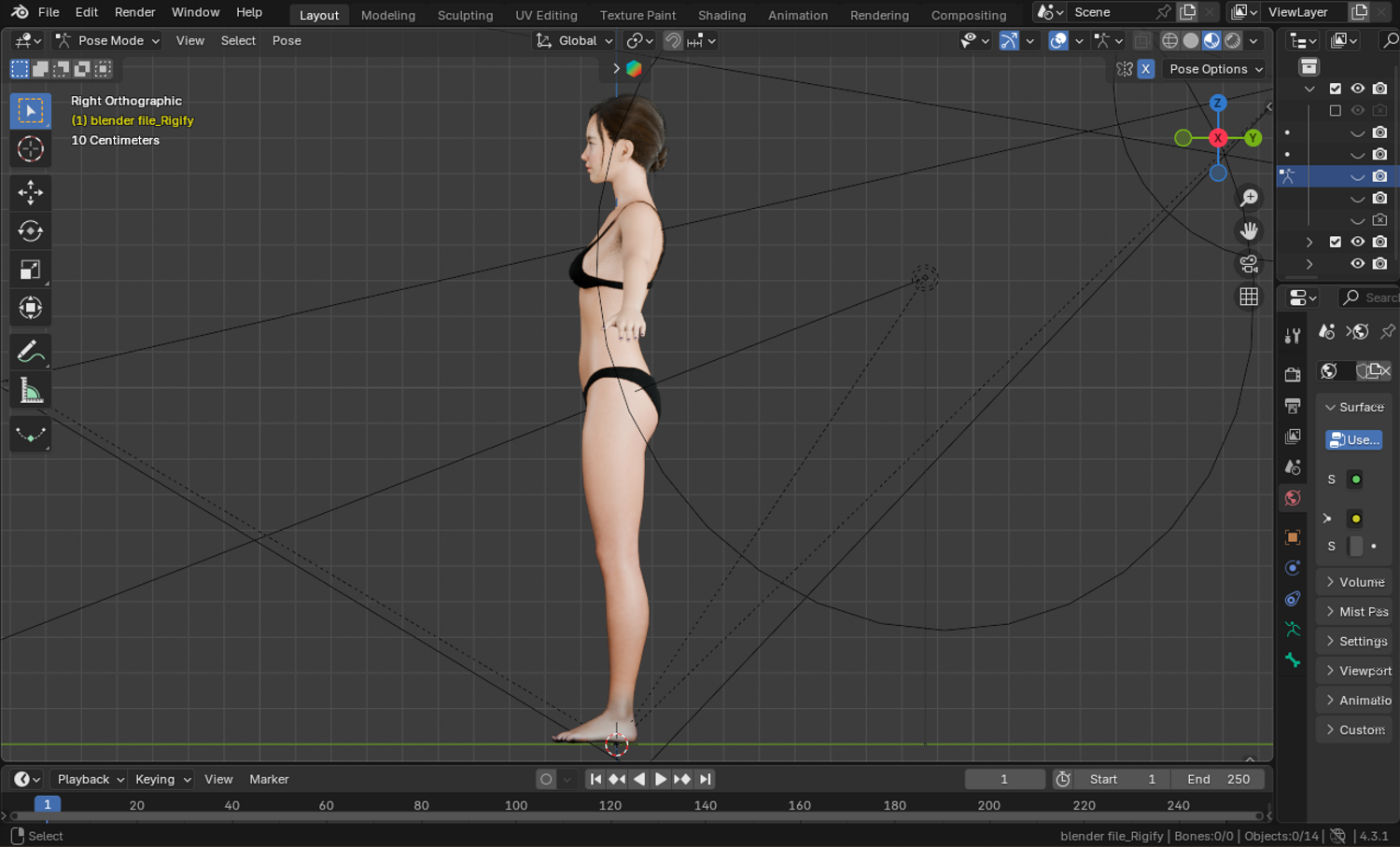Viewport: 1400px width, 847px height.
Task: Activate the Rotate tool
Action: tap(31, 230)
